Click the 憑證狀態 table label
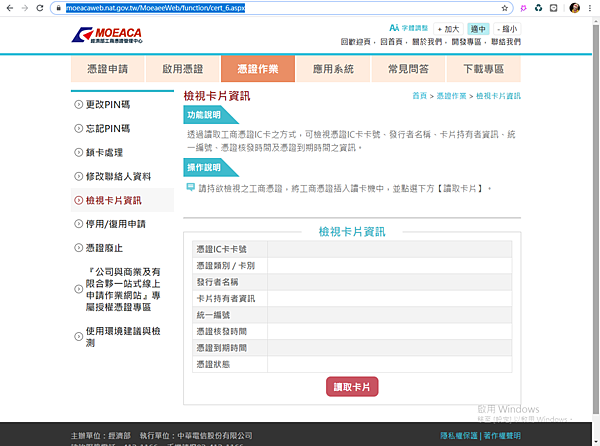The image size is (600, 446). click(x=213, y=364)
